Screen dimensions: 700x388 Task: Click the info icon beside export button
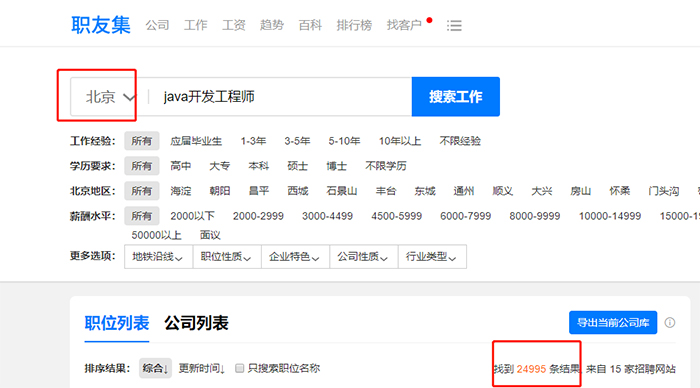670,322
